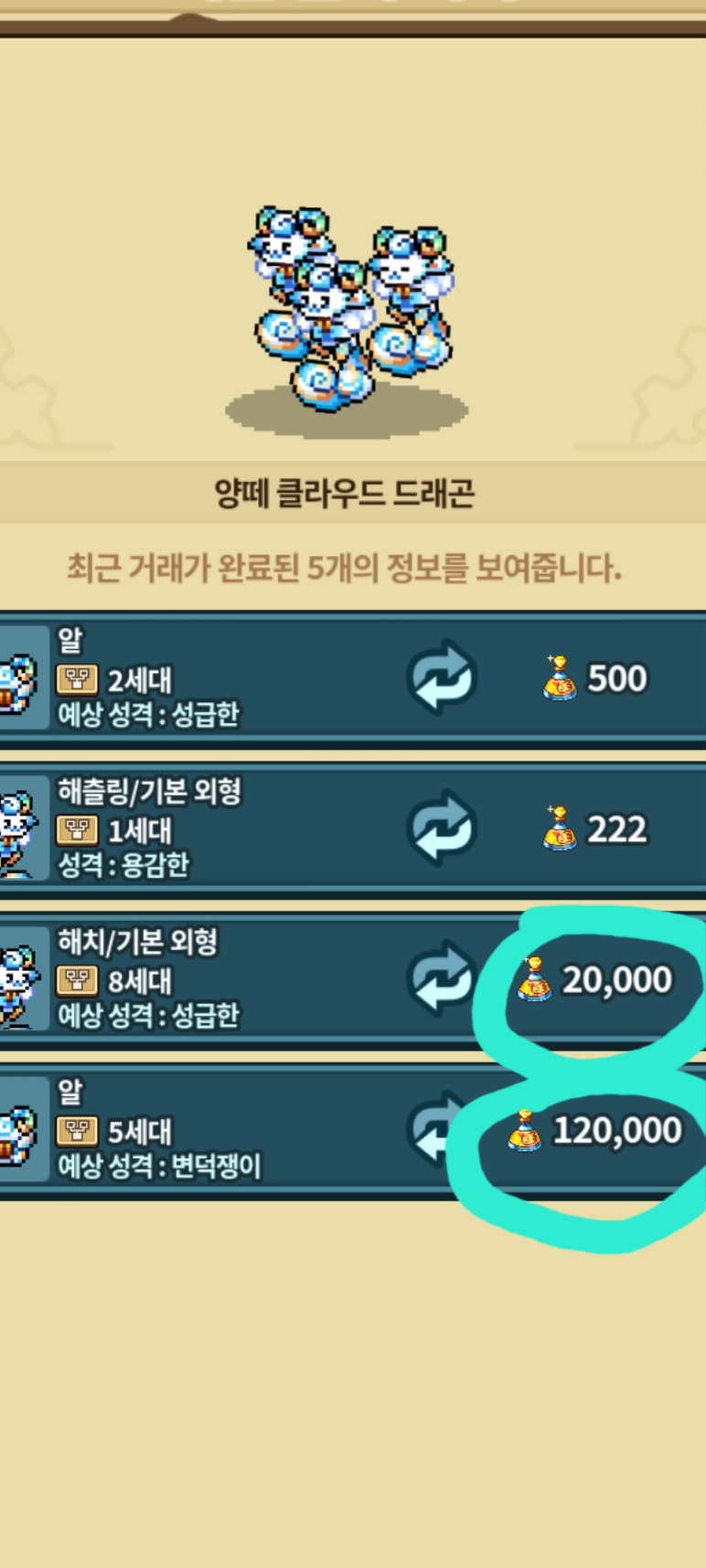The width and height of the screenshot is (706, 1568).
Task: Select the dragon thumbnail on the 2세대 egg row
Action: [x=23, y=677]
